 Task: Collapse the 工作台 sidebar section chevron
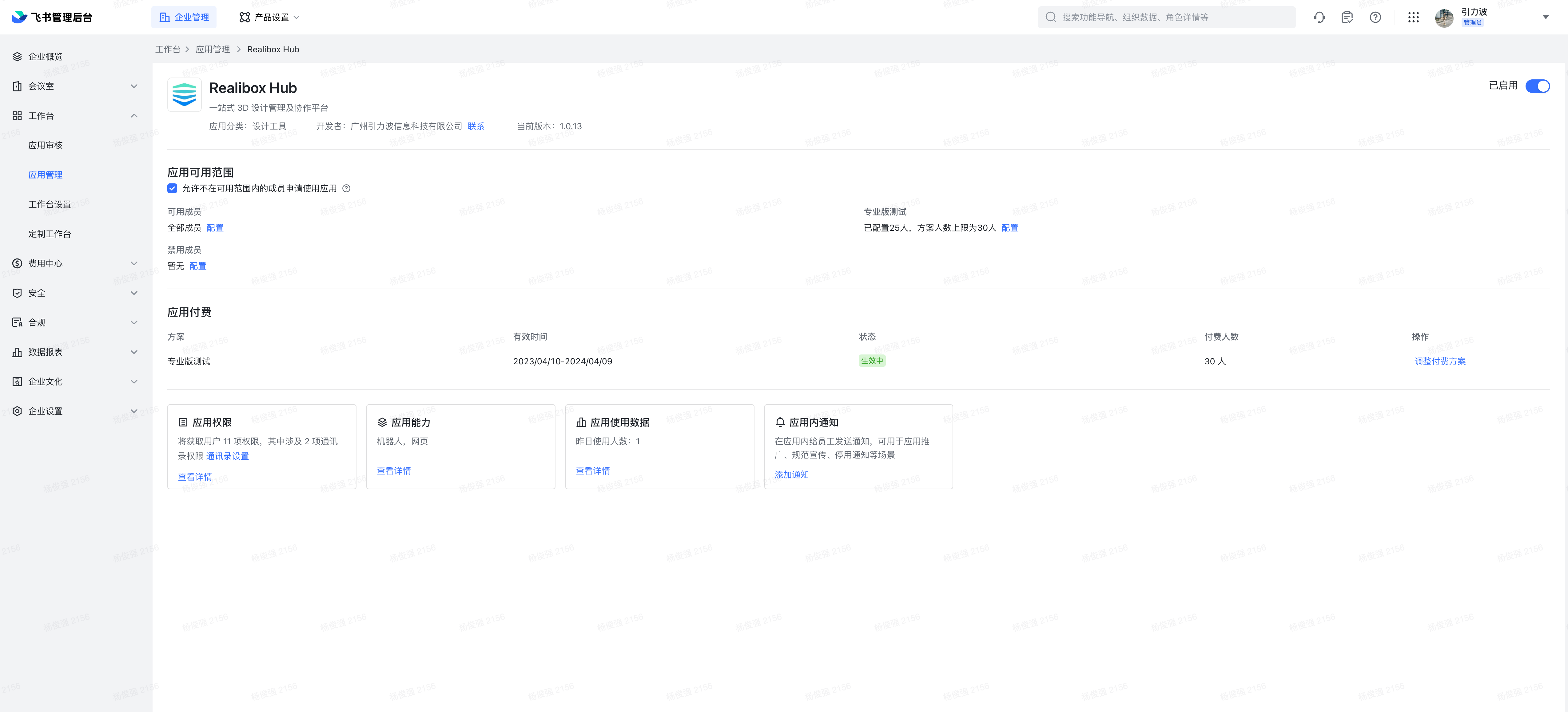(x=134, y=116)
